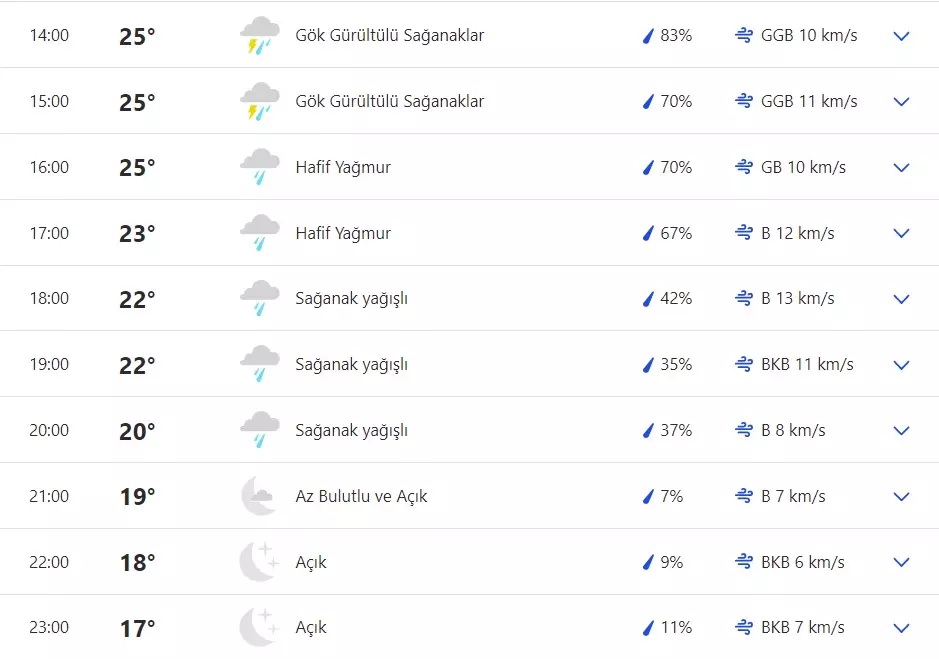Select the crescent moon icon at 21:00
The image size is (939, 659).
pos(259,495)
